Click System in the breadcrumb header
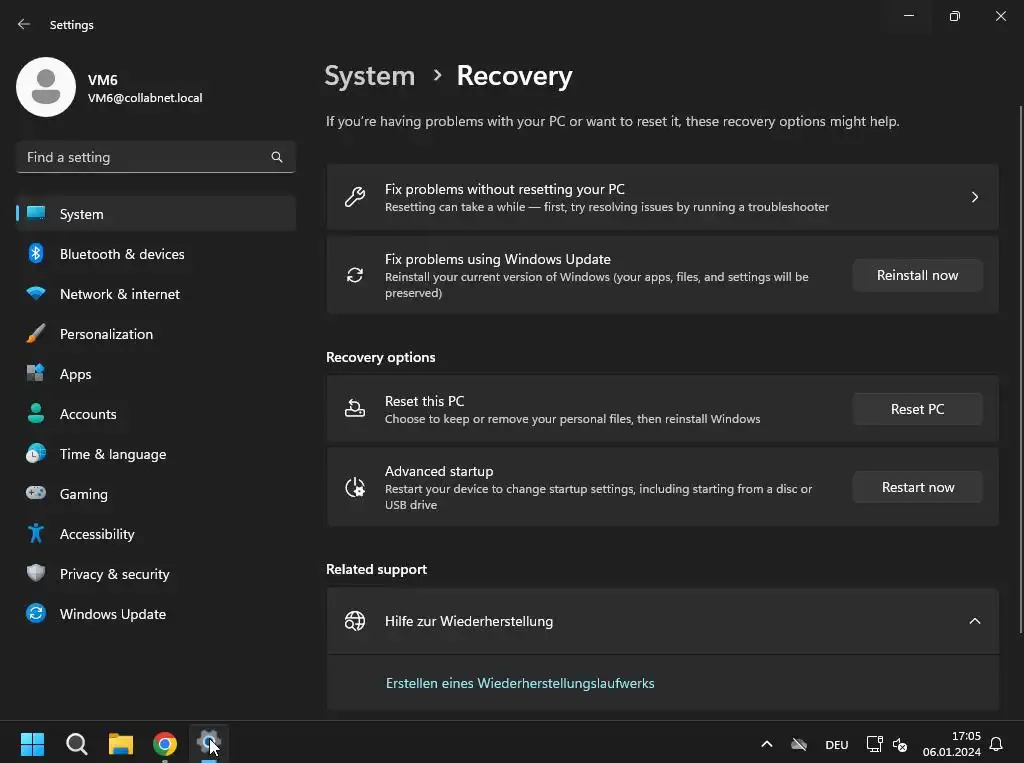Image resolution: width=1024 pixels, height=763 pixels. [370, 76]
